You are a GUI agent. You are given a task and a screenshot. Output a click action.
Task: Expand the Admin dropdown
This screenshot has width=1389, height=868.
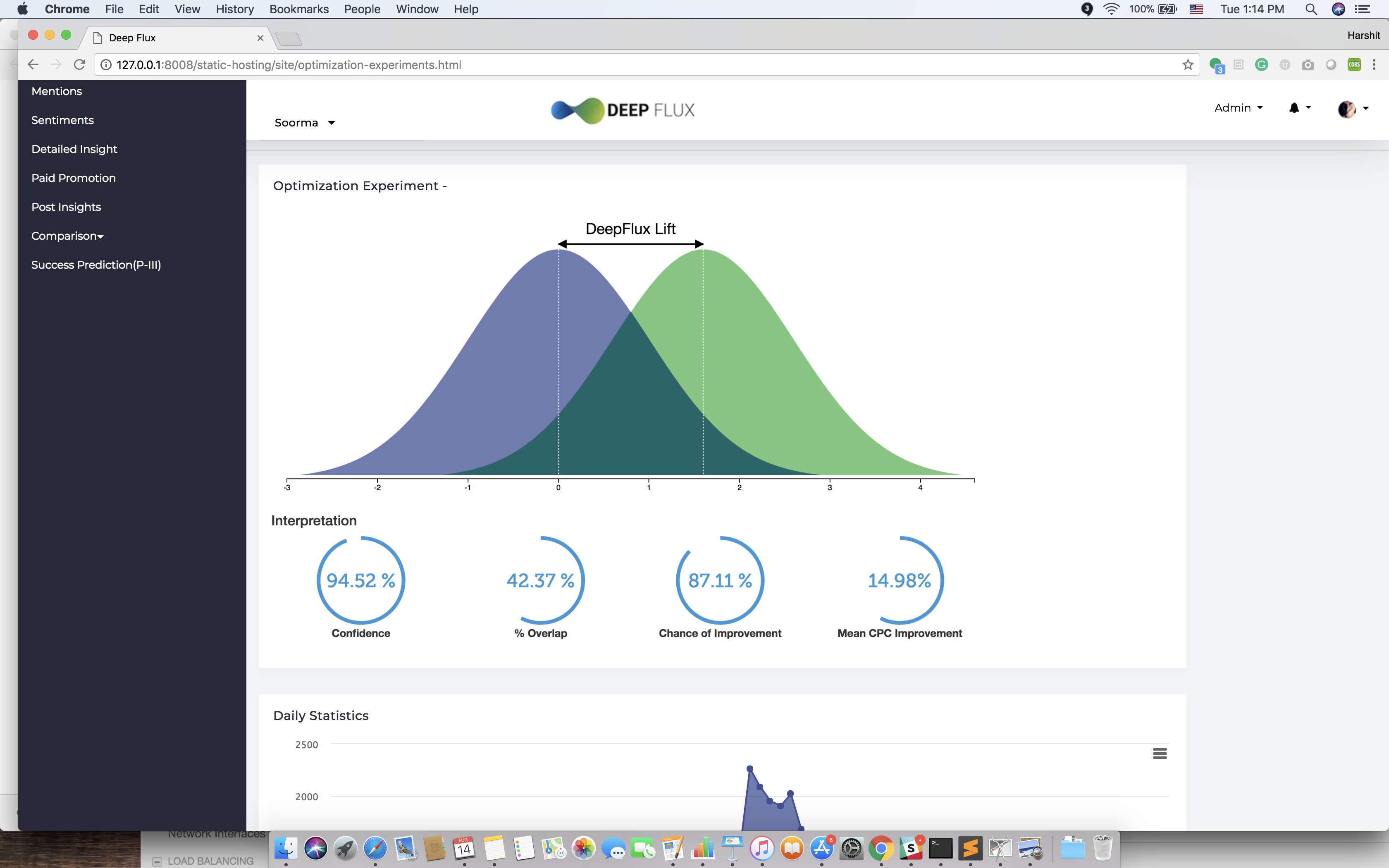tap(1238, 108)
